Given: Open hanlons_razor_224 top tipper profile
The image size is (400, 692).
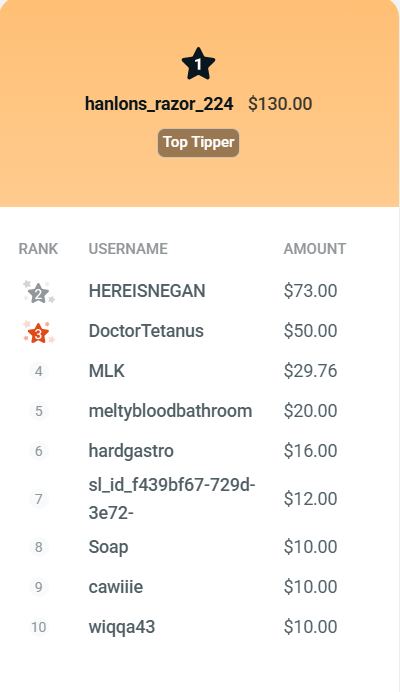Looking at the screenshot, I should (159, 104).
